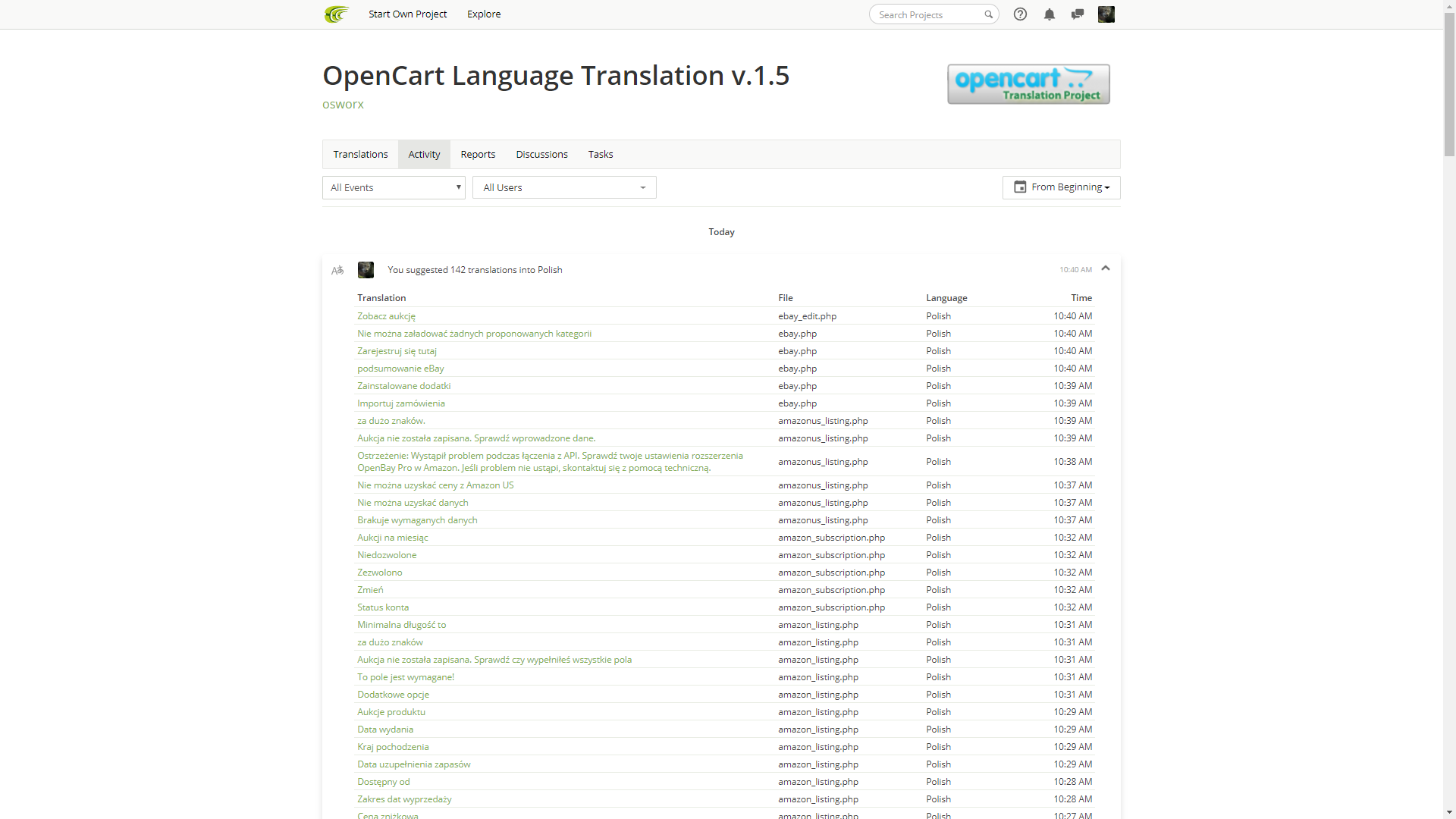
Task: Open the user profile avatar menu
Action: [x=1106, y=14]
